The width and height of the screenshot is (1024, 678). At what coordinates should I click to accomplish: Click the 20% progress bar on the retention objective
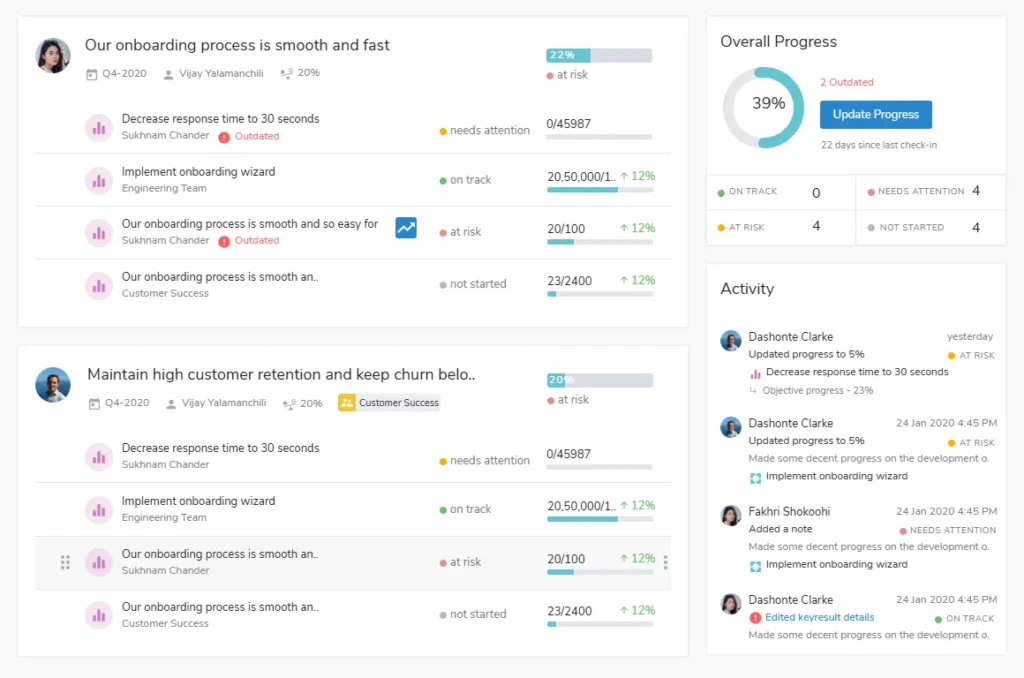tap(599, 380)
